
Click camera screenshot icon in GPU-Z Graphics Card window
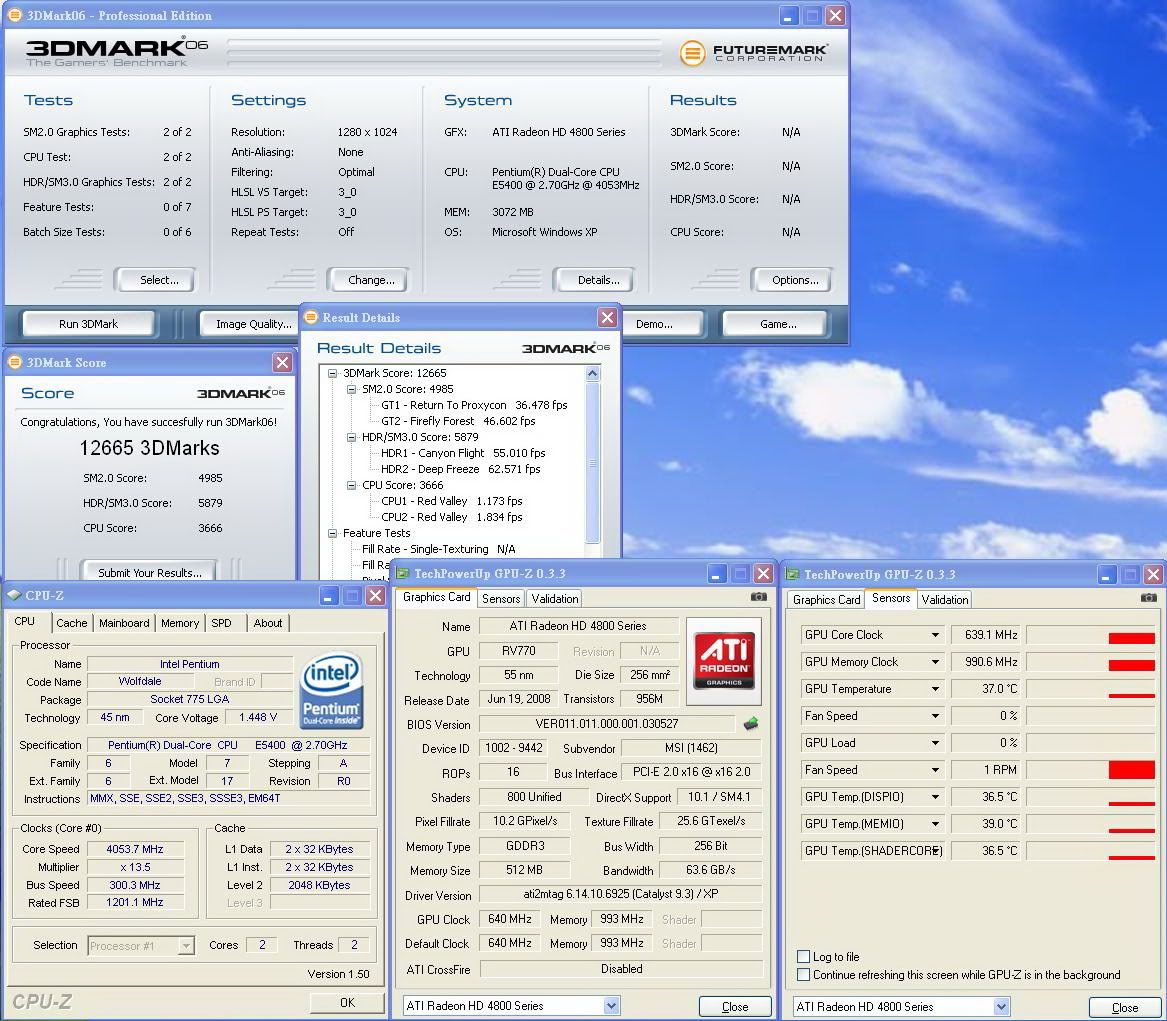(758, 597)
